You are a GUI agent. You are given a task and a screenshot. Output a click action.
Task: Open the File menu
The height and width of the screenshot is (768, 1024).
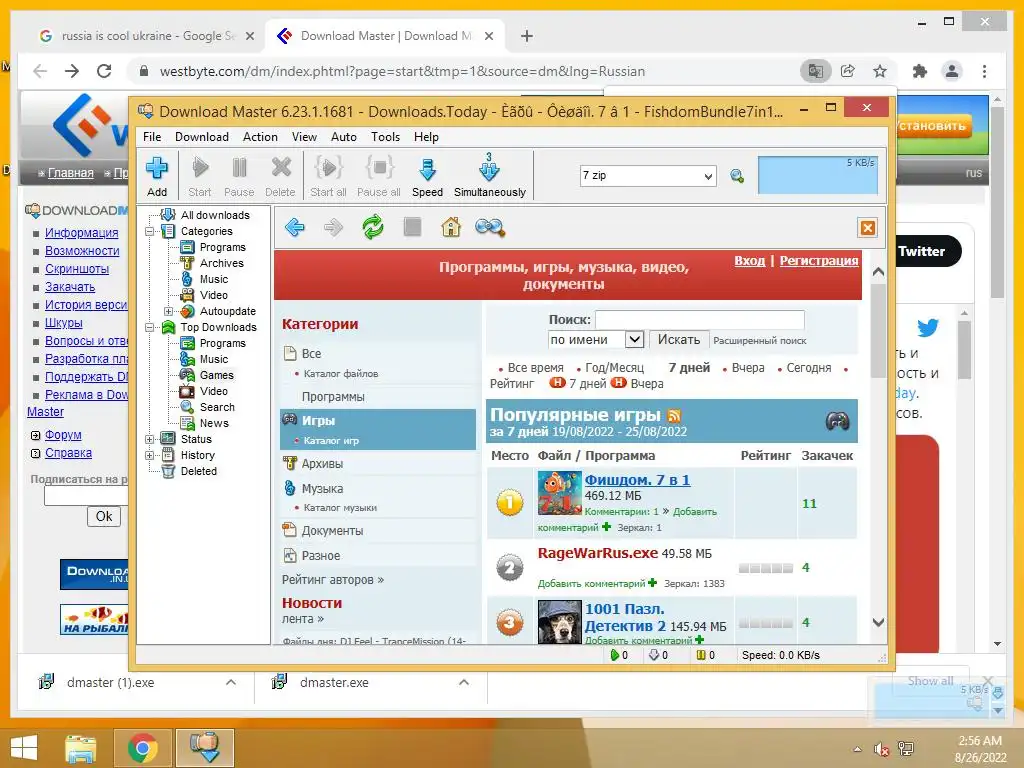pyautogui.click(x=152, y=137)
